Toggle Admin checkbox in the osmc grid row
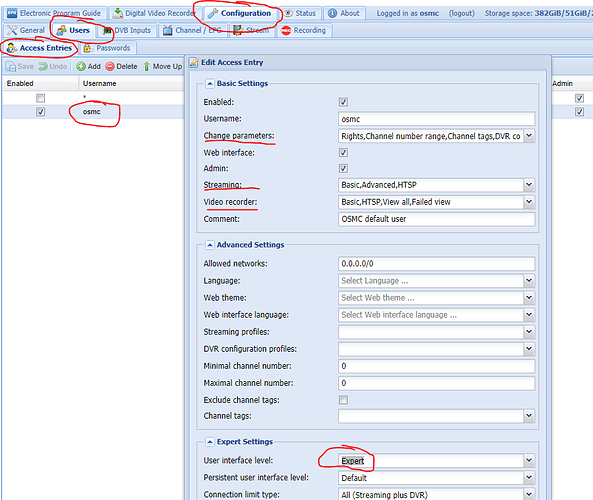The image size is (593, 500). [579, 112]
